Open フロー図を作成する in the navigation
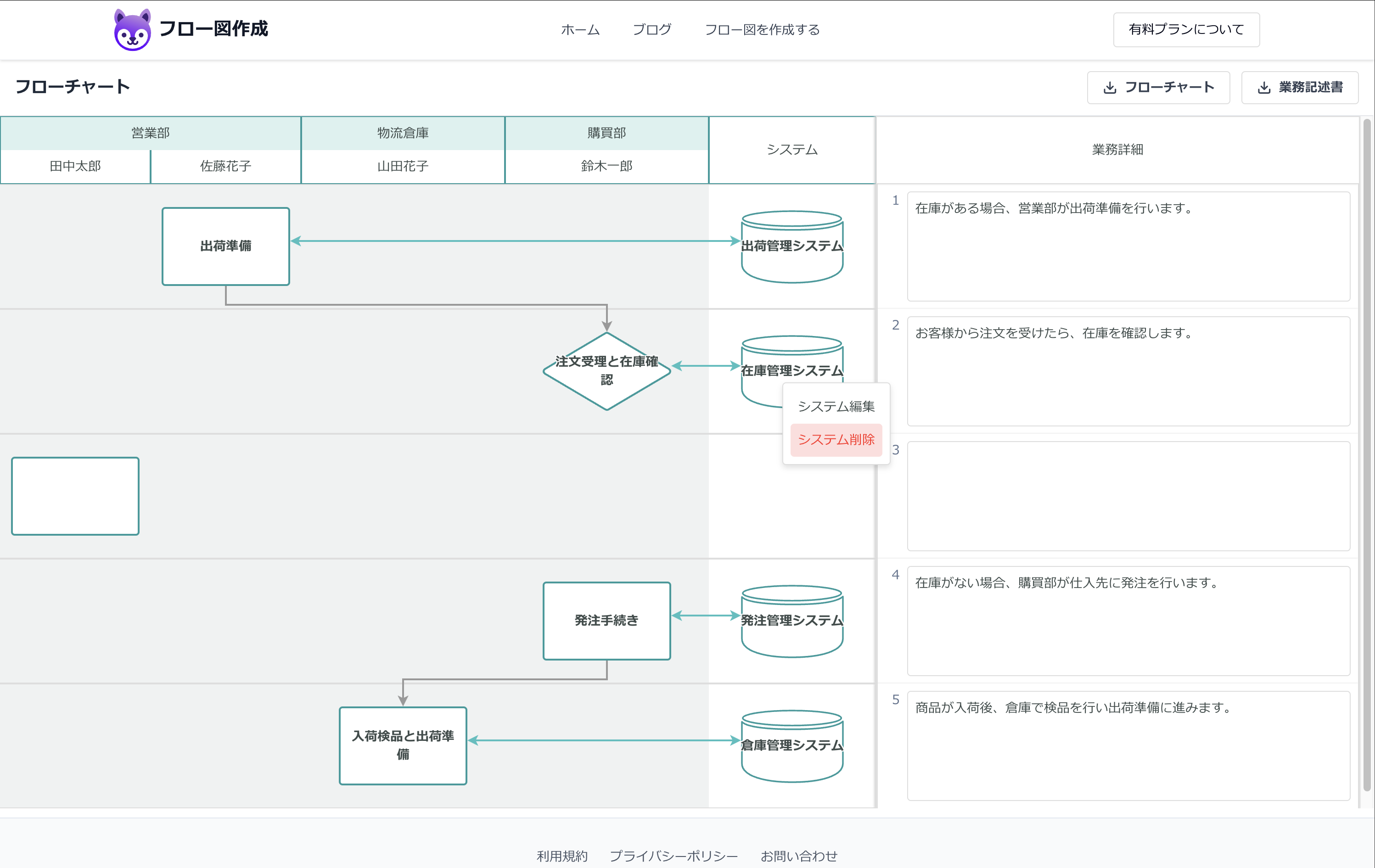This screenshot has width=1375, height=868. tap(762, 30)
